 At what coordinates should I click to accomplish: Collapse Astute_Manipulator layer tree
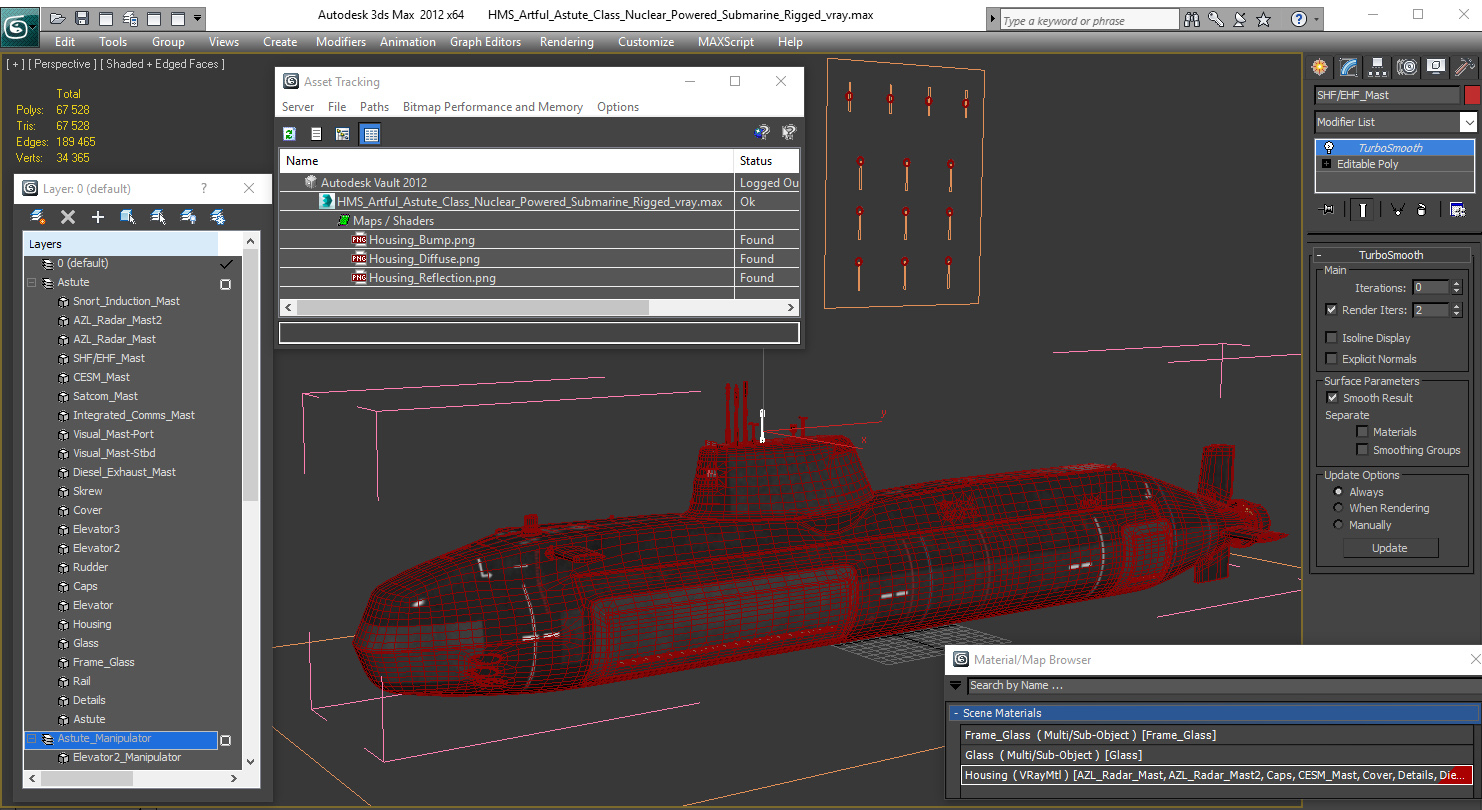[x=32, y=739]
